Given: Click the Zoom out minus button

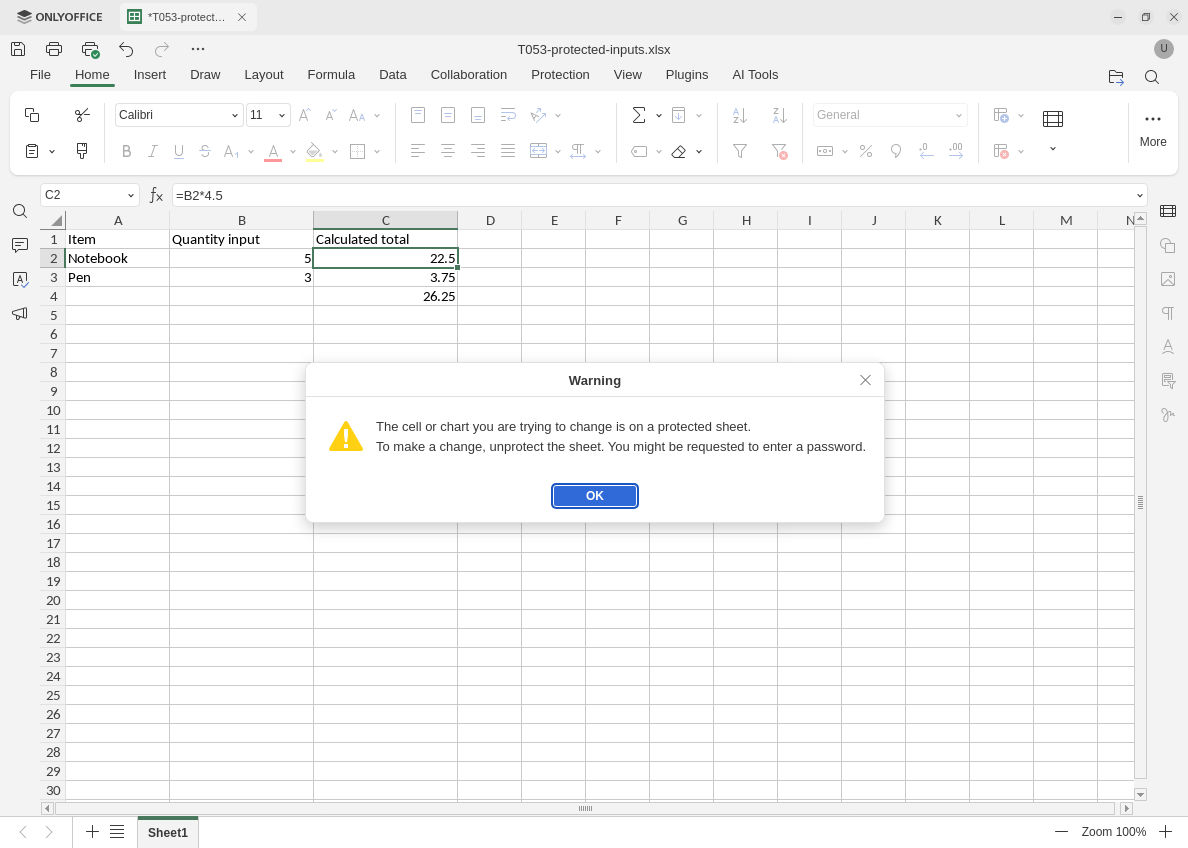Looking at the screenshot, I should (x=1061, y=832).
